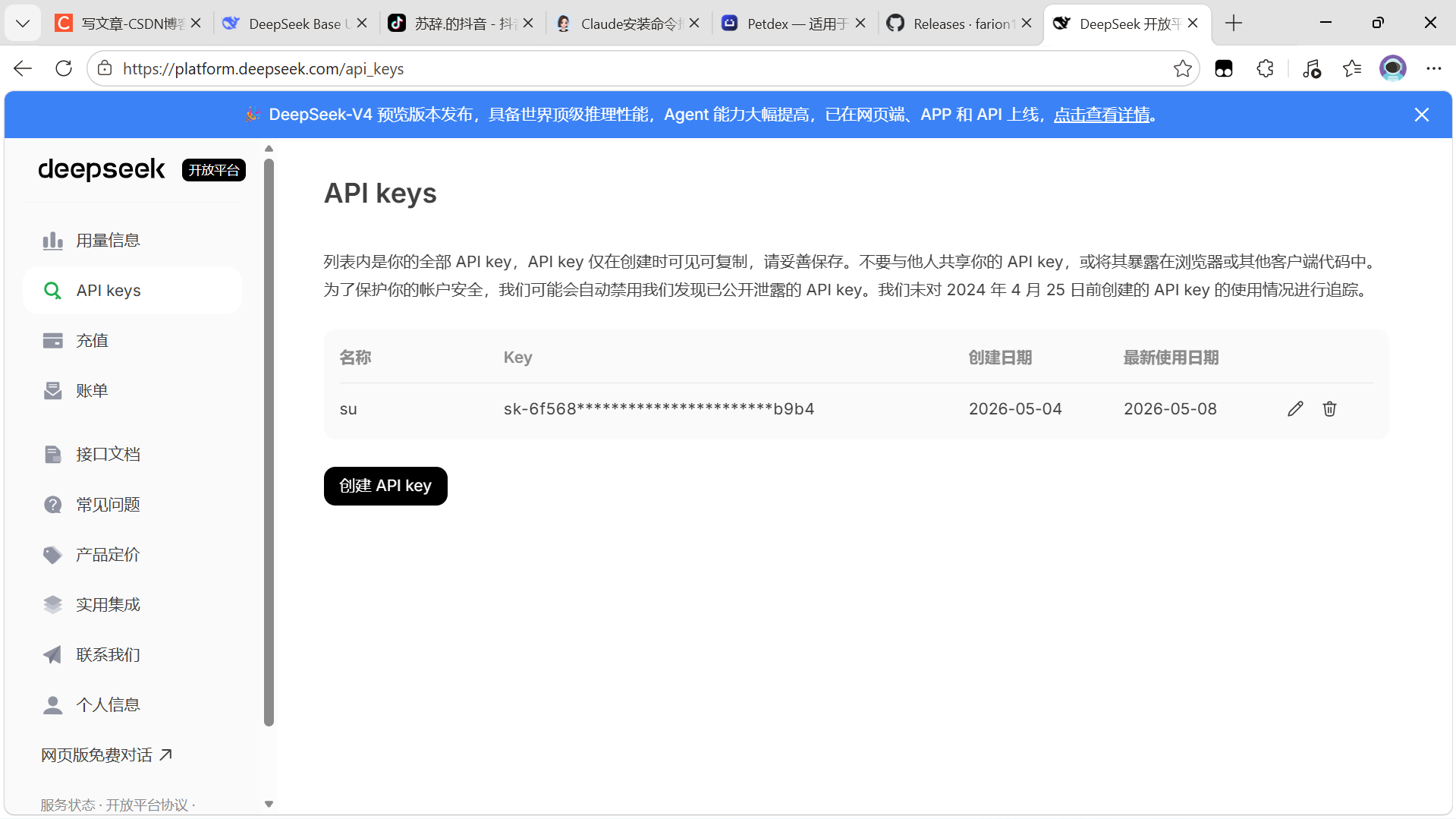Select API keys in the sidebar

click(133, 291)
